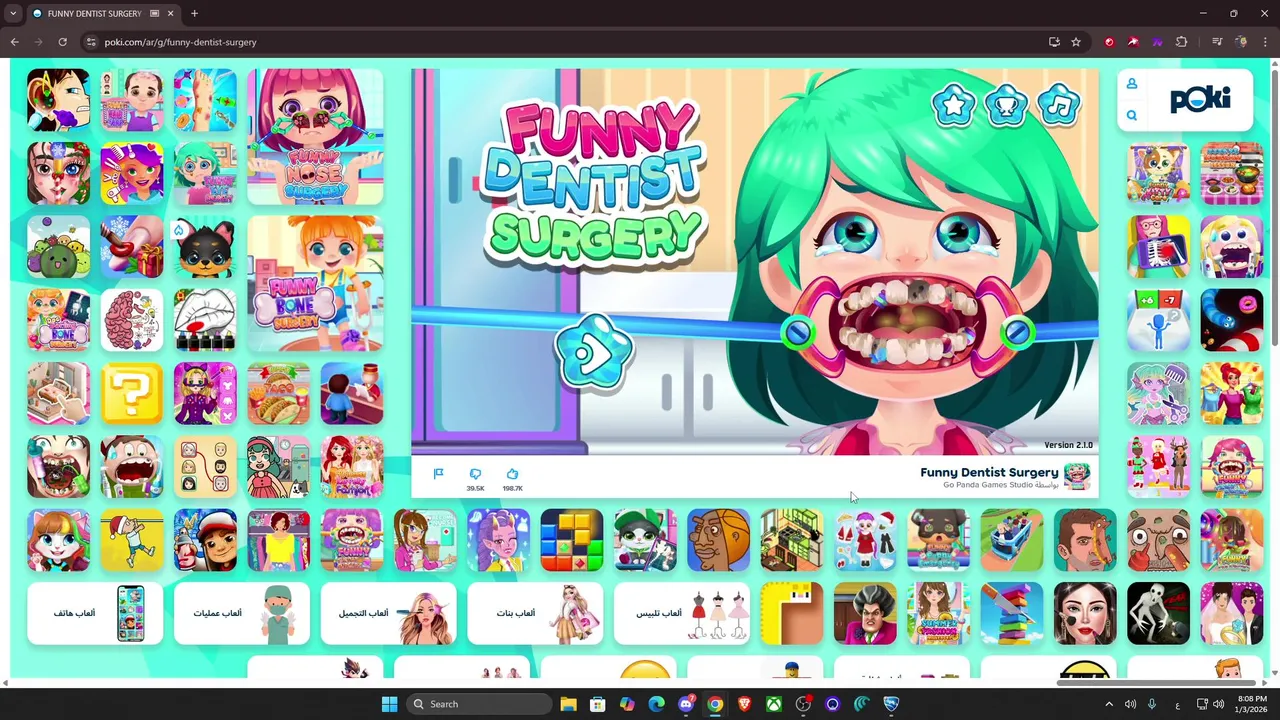
Task: Click the Windows Start button
Action: [x=389, y=704]
